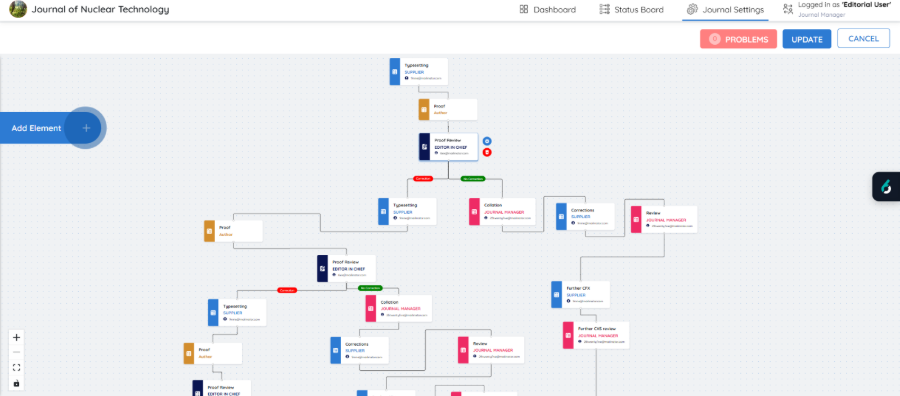Image resolution: width=900 pixels, height=396 pixels.
Task: Switch to Journal Settings tab
Action: pos(726,10)
